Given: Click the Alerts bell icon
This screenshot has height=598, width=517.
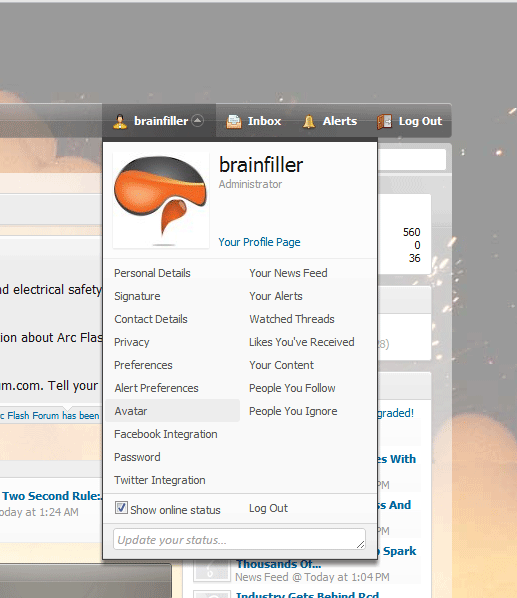Looking at the screenshot, I should pos(309,122).
